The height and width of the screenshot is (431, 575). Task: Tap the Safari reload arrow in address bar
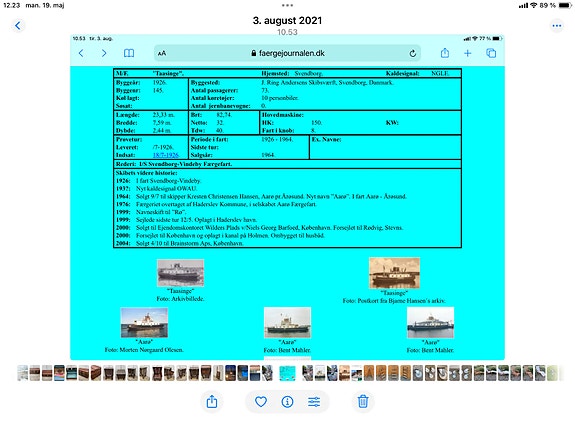click(x=413, y=54)
